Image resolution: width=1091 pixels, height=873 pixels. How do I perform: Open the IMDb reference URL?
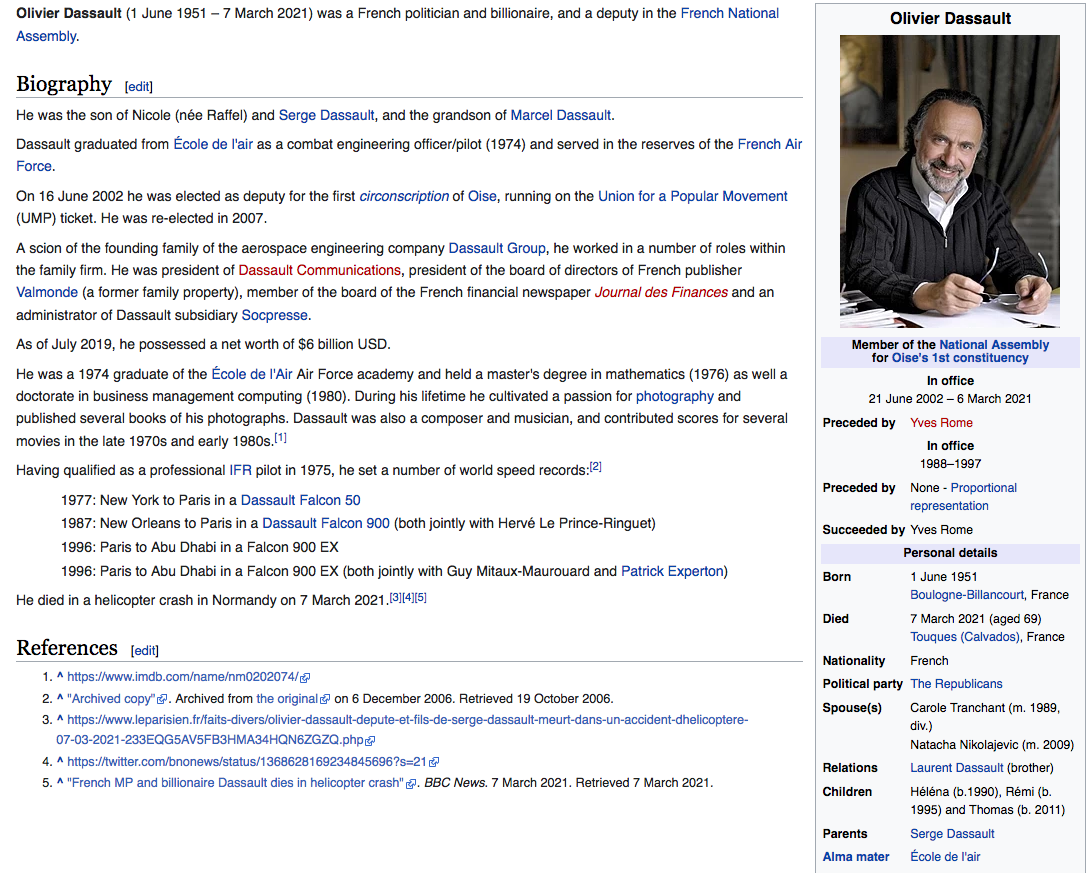(x=182, y=677)
